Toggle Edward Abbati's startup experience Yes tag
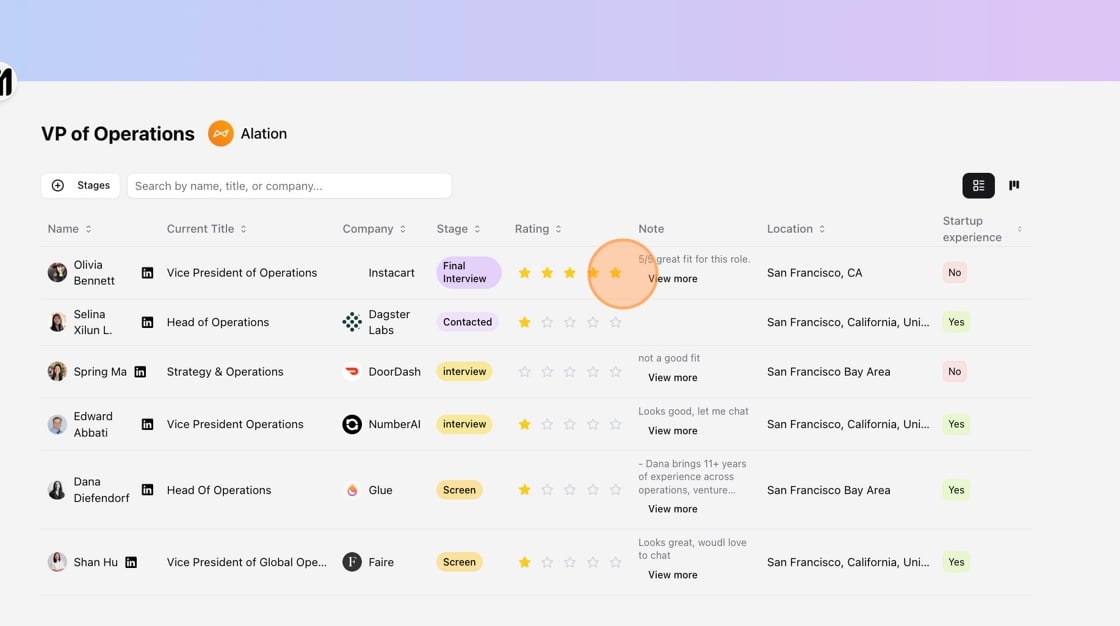Image resolution: width=1120 pixels, height=626 pixels. coord(956,424)
